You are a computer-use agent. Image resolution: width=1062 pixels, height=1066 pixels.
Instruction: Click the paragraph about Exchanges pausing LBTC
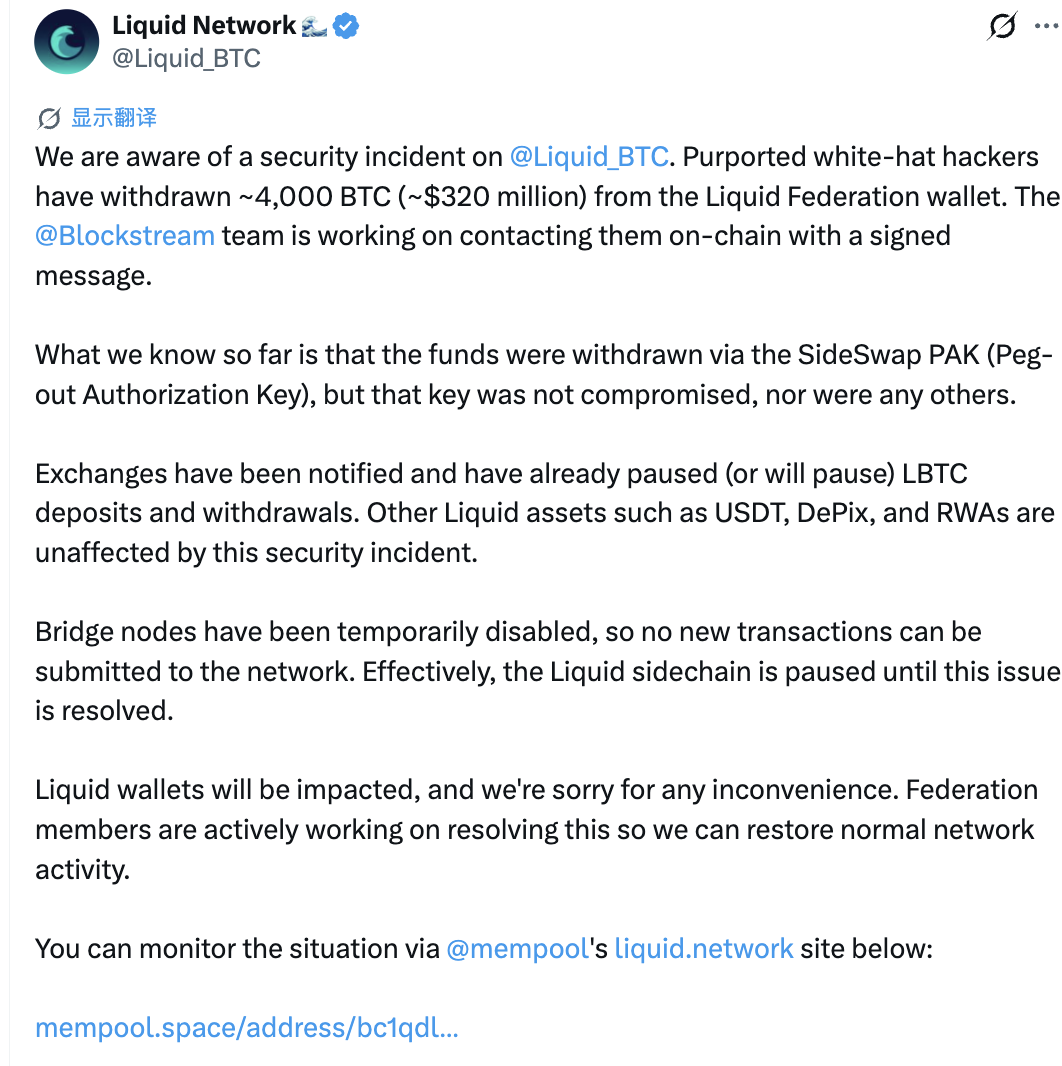coord(545,513)
